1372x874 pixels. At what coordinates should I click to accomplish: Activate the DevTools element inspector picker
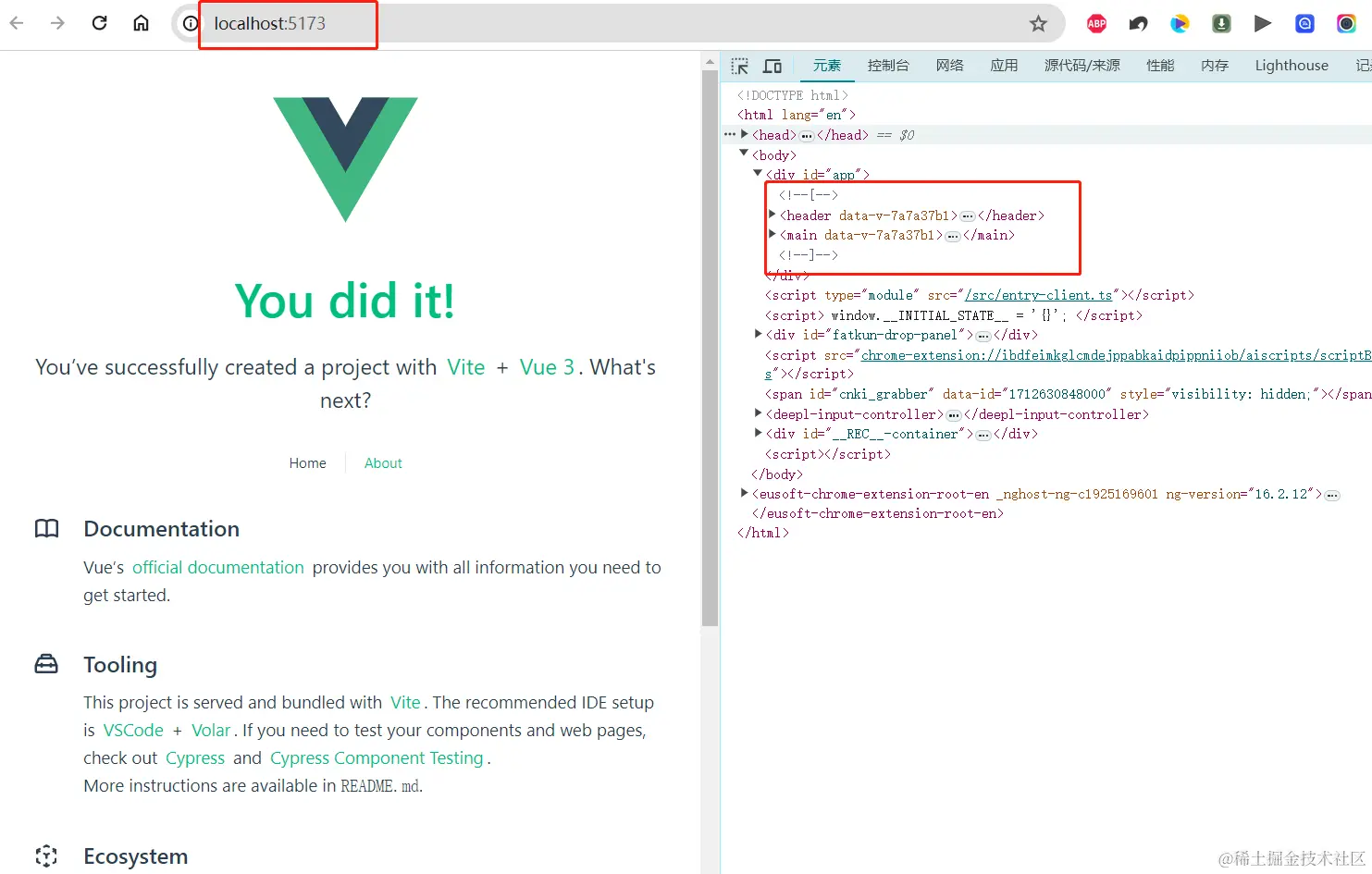click(x=739, y=66)
